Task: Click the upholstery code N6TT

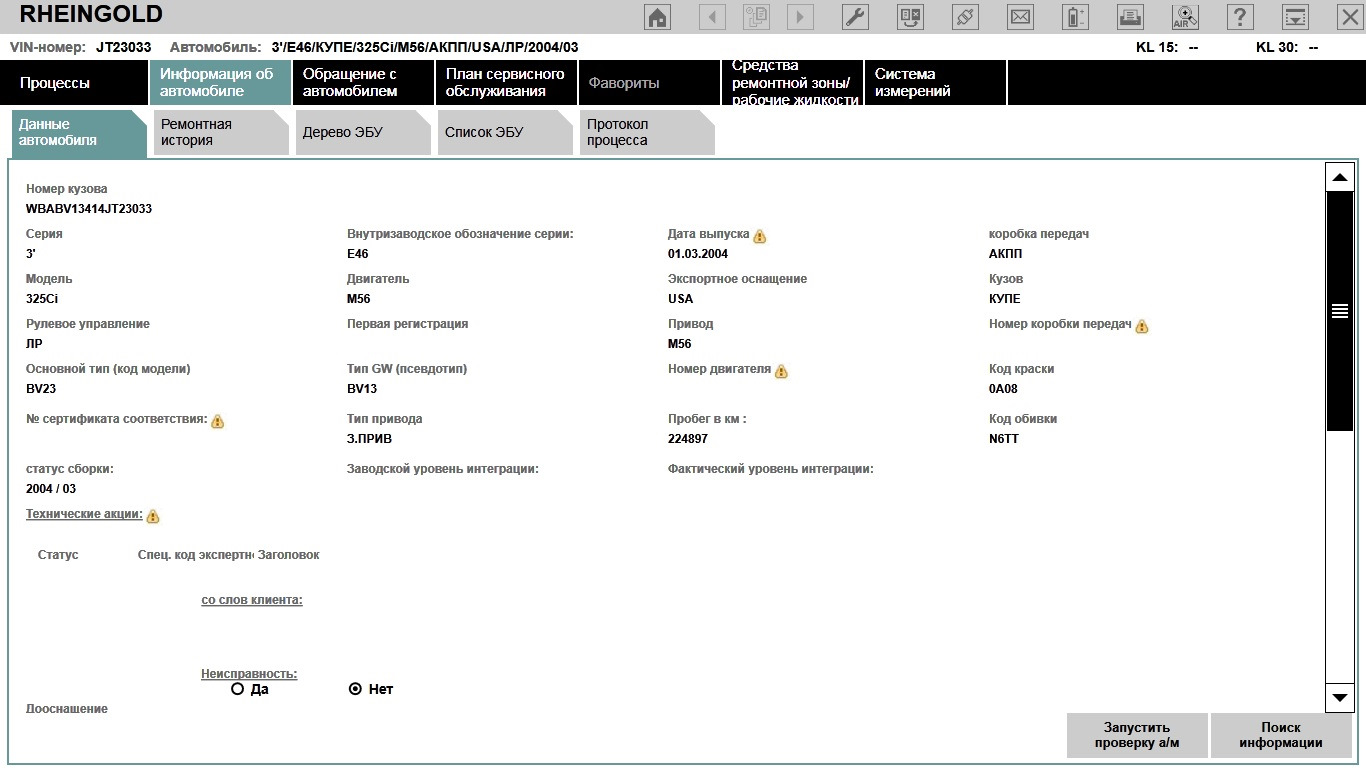Action: [1004, 439]
